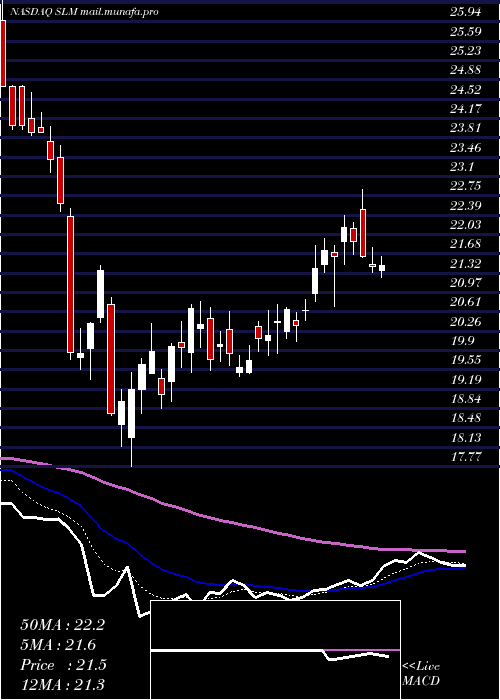Click the 19.55 price axis label
This screenshot has width=500, height=700.
[466, 360]
